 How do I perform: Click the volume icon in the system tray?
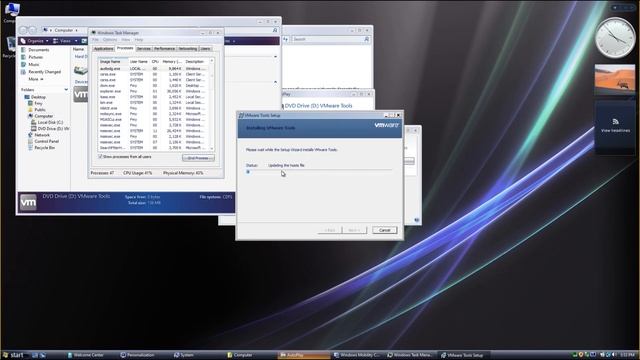coord(614,355)
